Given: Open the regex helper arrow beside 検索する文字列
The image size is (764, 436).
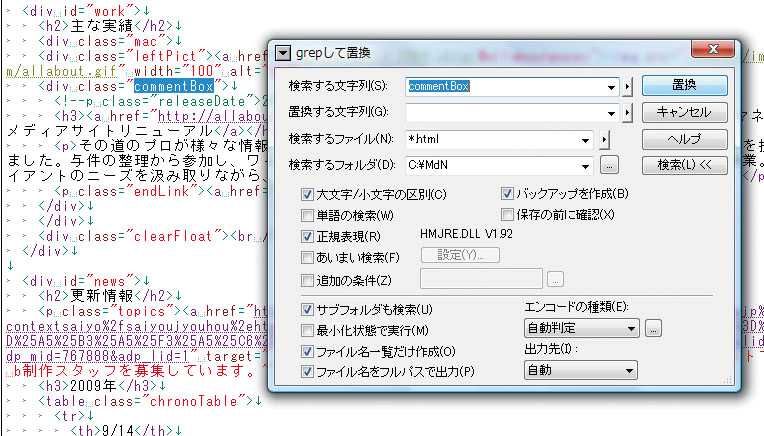Looking at the screenshot, I should tap(627, 87).
